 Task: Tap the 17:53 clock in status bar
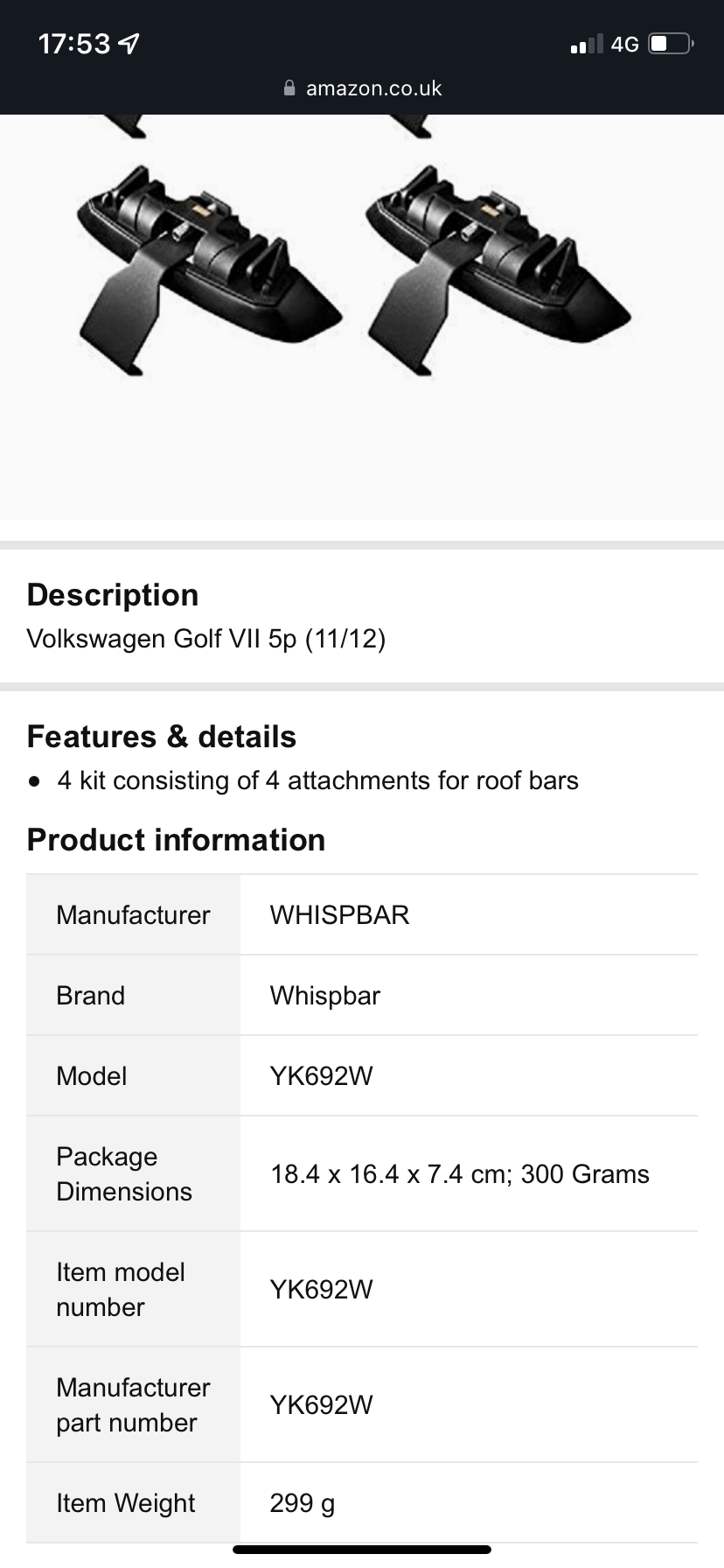74,43
